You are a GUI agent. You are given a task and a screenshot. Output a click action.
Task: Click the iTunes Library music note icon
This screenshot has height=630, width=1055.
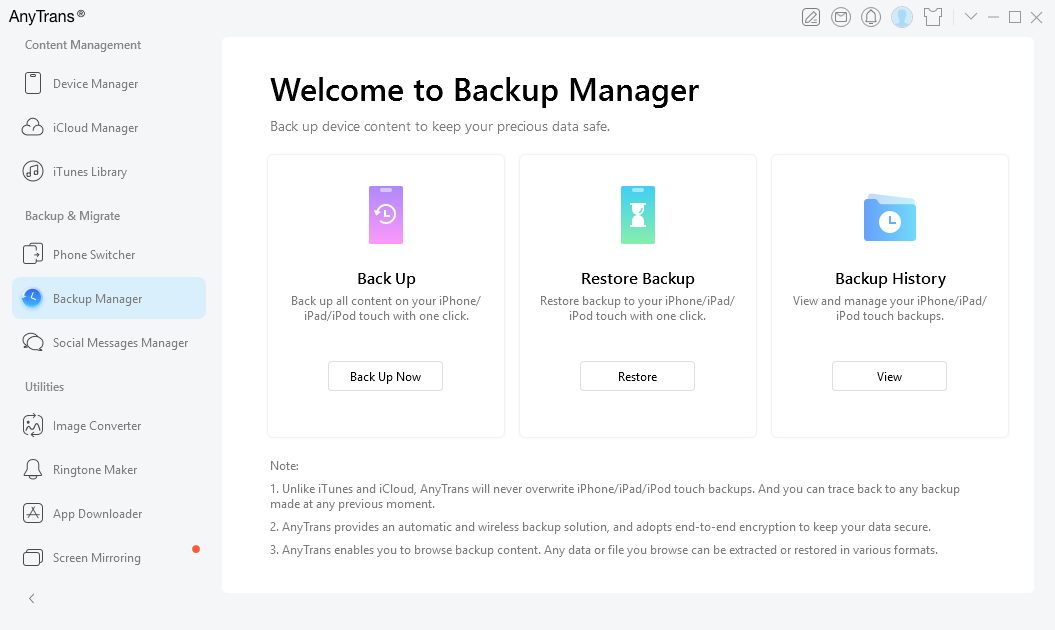click(x=33, y=172)
